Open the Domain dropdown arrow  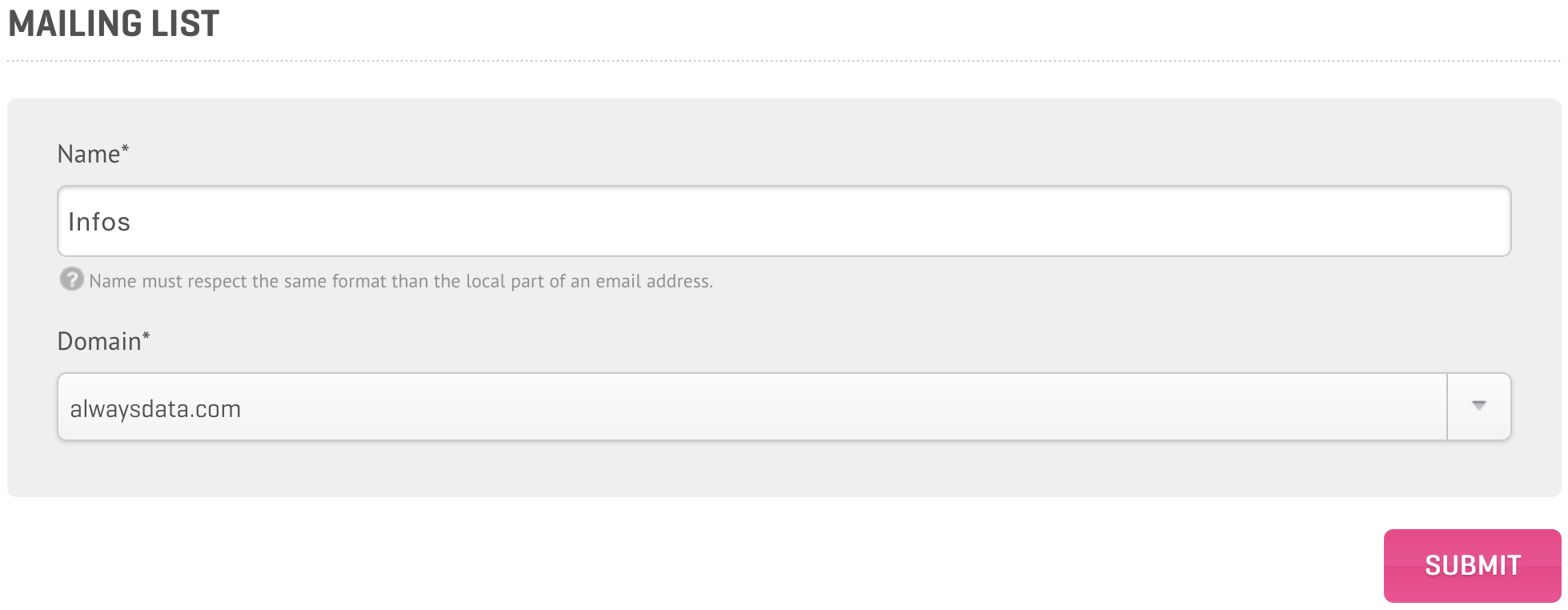pyautogui.click(x=1478, y=407)
